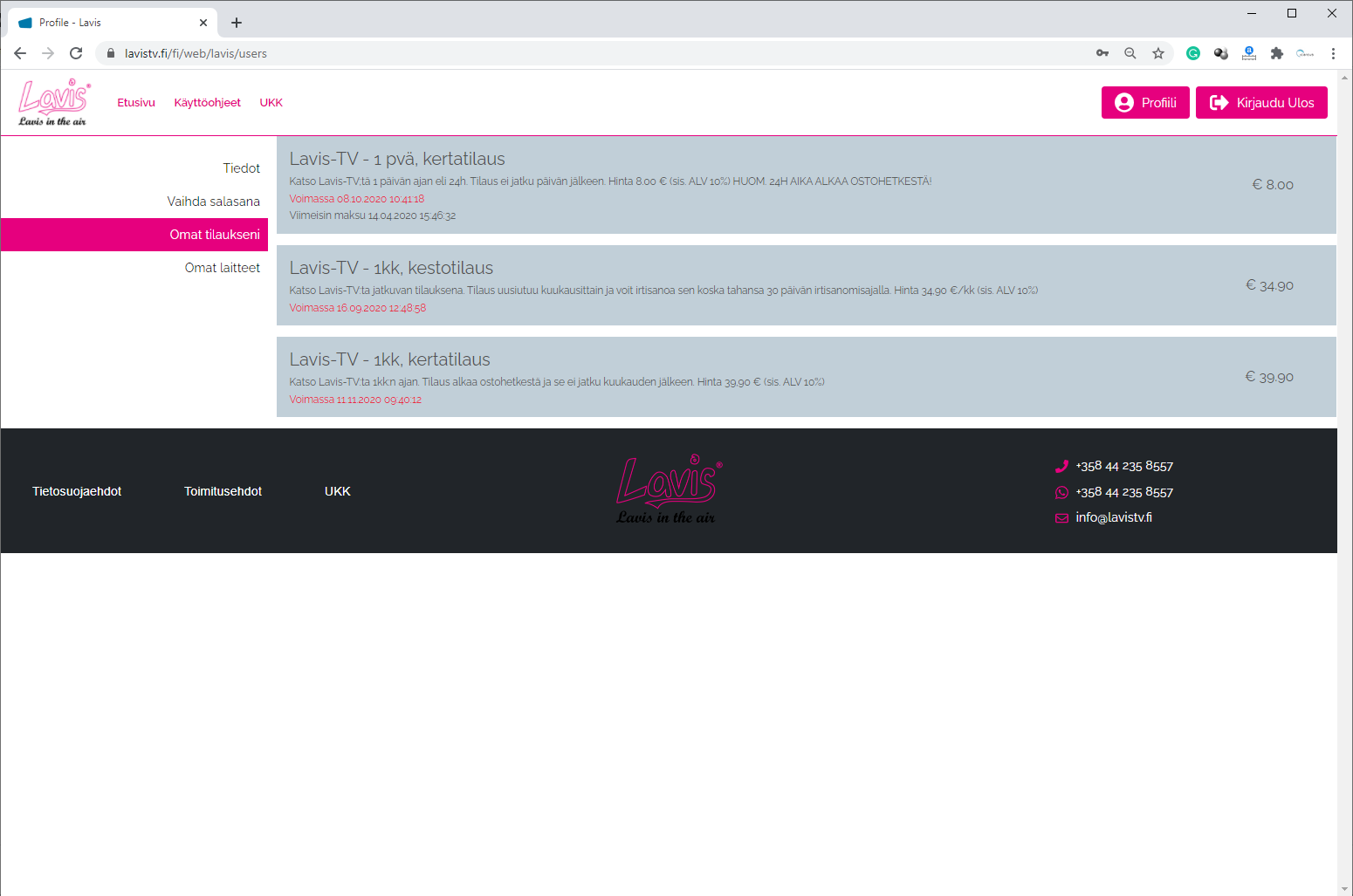
Task: Click the phone icon in footer
Action: coord(1061,466)
